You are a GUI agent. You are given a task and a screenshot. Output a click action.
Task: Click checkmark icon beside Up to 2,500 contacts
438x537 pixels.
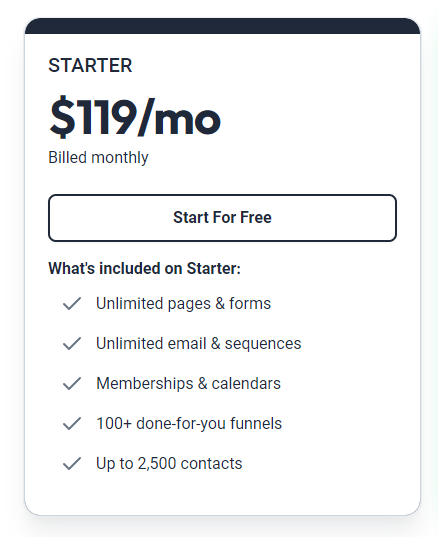72,464
